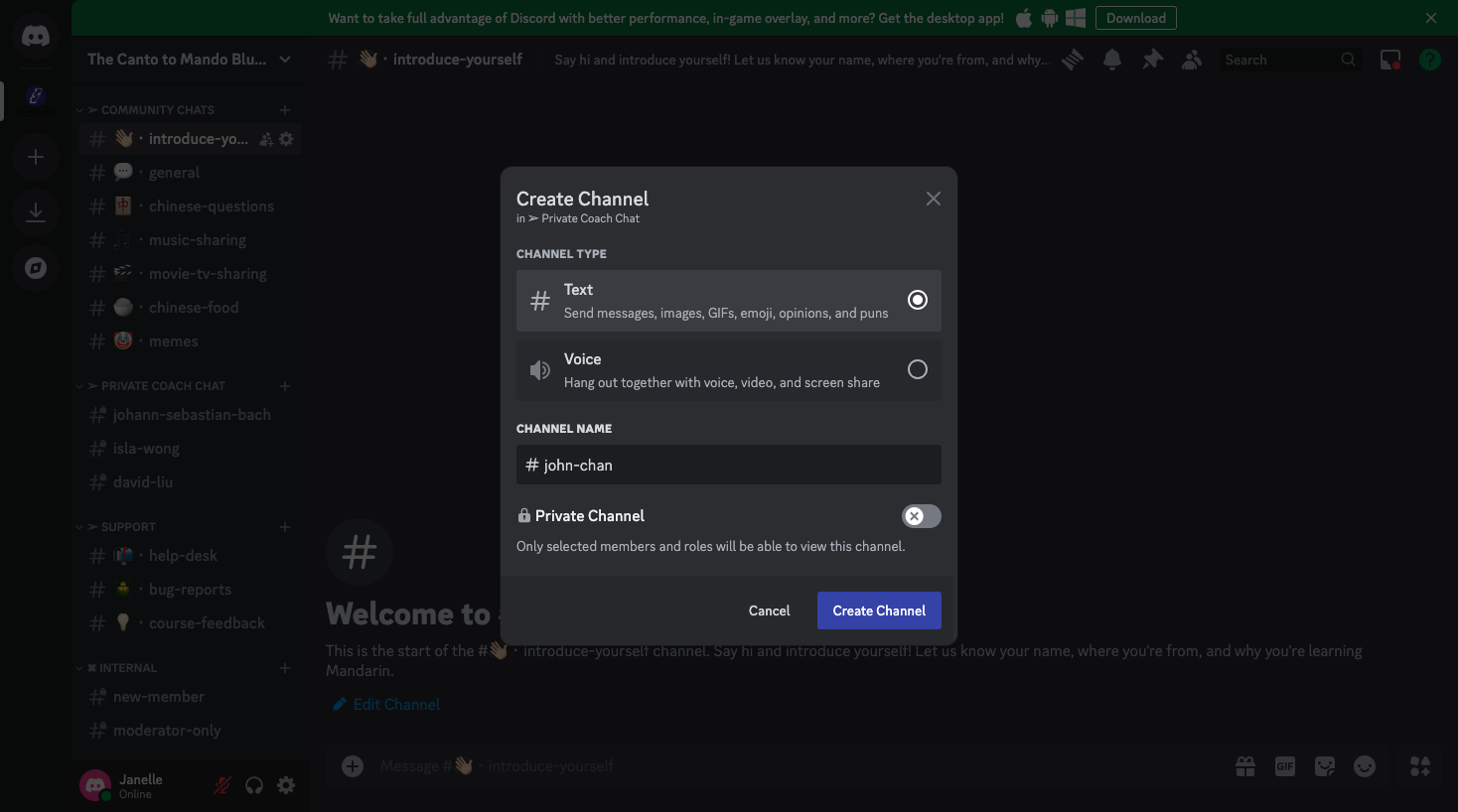Click the Add a Server plus icon
This screenshot has width=1458, height=812.
pos(36,157)
